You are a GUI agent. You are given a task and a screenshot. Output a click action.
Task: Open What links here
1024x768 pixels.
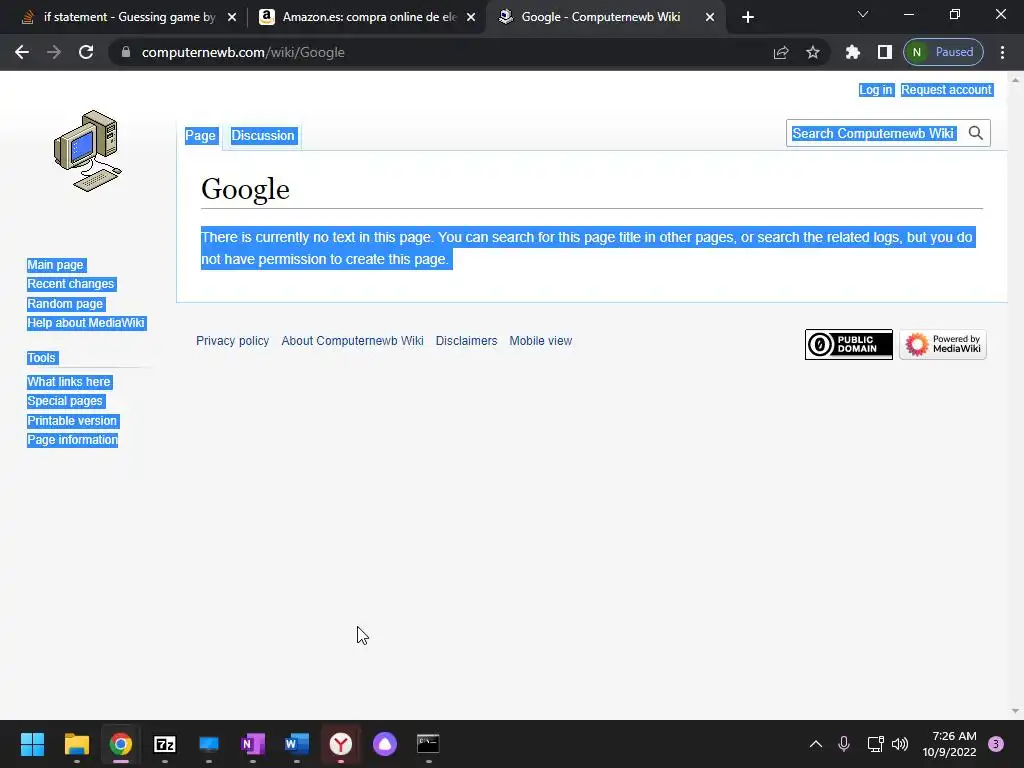pos(69,382)
